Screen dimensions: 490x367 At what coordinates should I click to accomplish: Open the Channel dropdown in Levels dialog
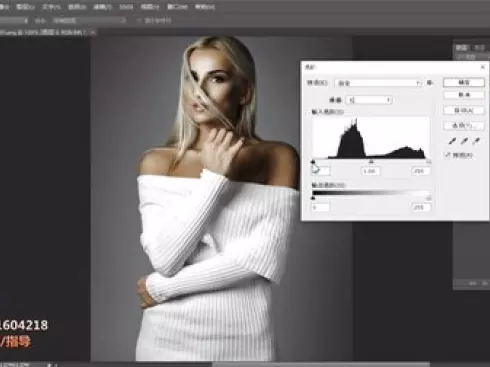[369, 100]
